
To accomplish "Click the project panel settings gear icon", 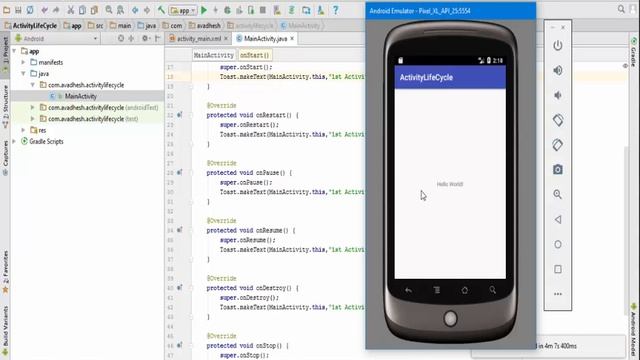I will tap(145, 38).
